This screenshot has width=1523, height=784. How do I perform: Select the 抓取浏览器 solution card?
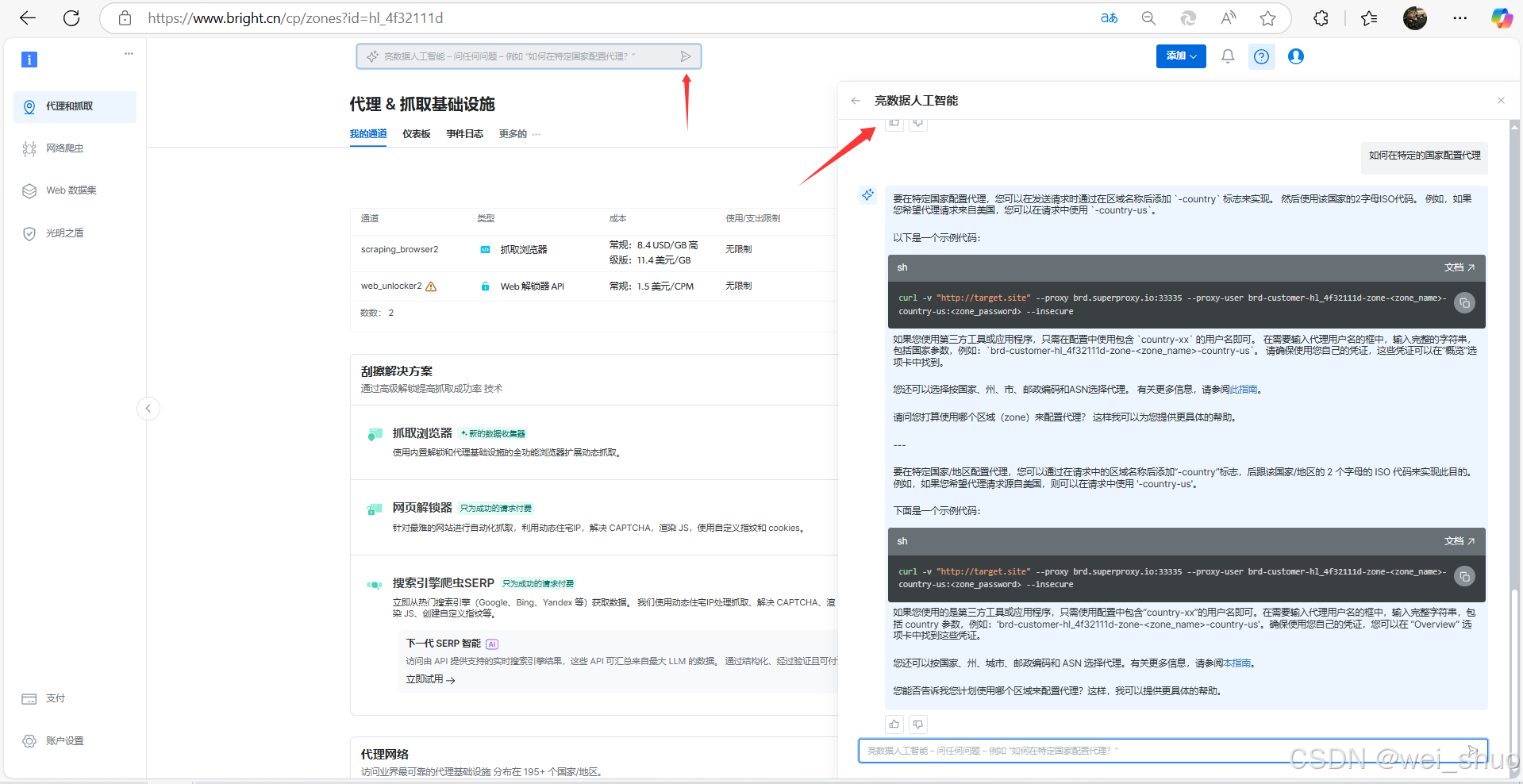point(594,443)
